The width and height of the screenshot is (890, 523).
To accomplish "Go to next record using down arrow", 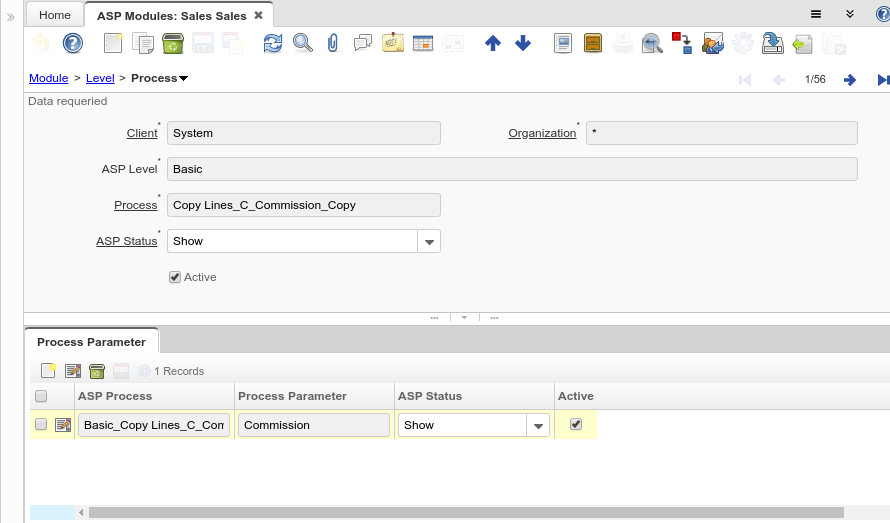I will pyautogui.click(x=522, y=43).
